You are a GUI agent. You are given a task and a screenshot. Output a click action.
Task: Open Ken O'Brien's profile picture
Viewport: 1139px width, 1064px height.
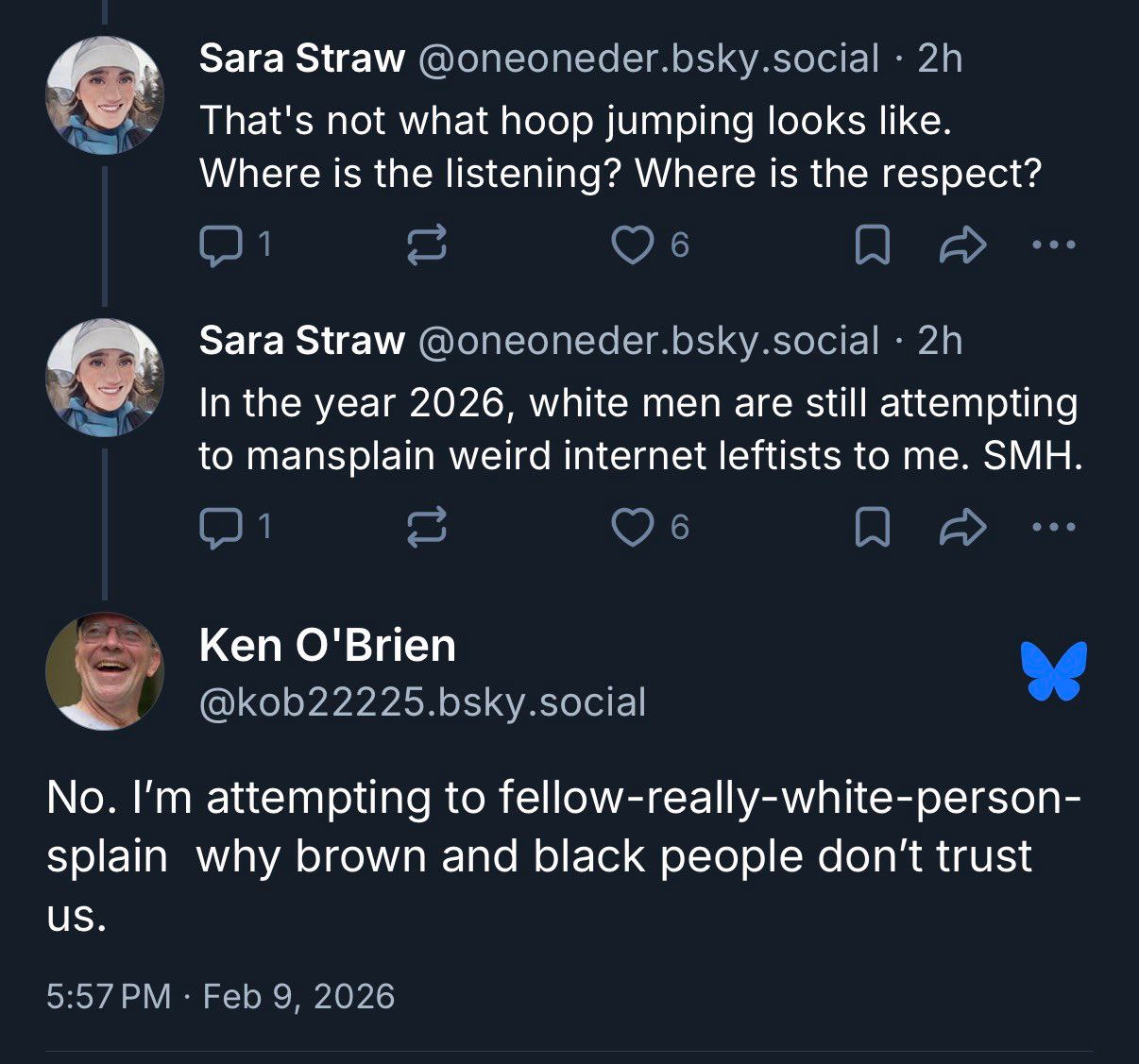tap(105, 671)
